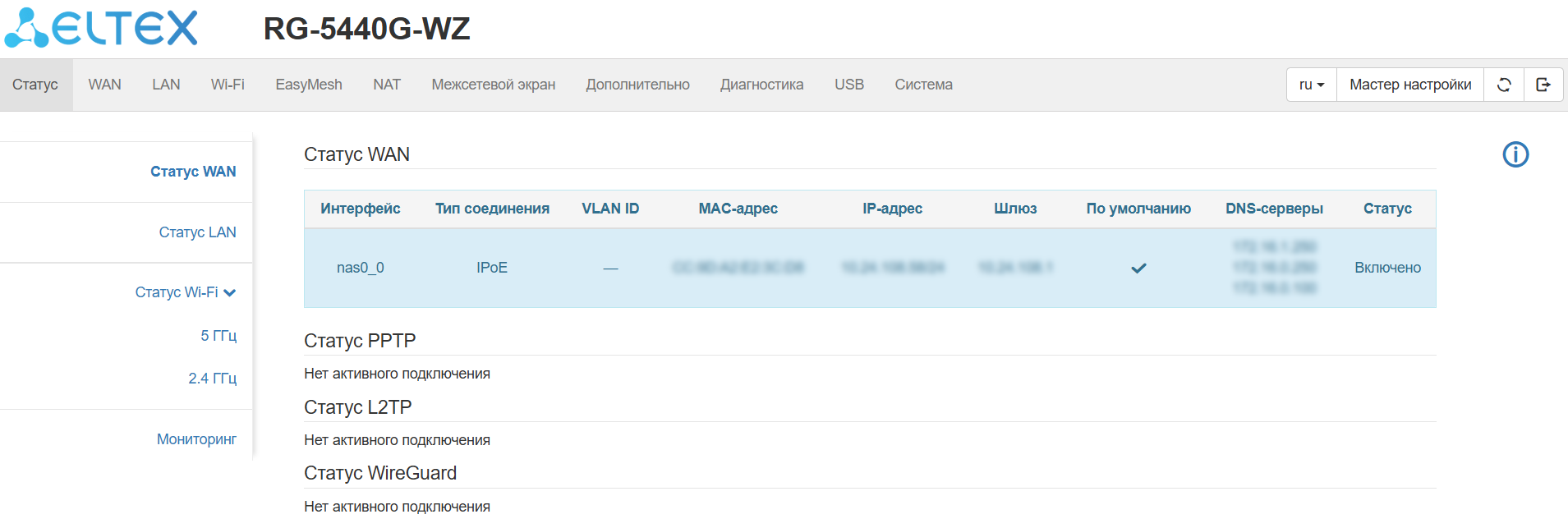Select the nas0_0 interface table row
The width and height of the screenshot is (1568, 528).
[x=361, y=268]
